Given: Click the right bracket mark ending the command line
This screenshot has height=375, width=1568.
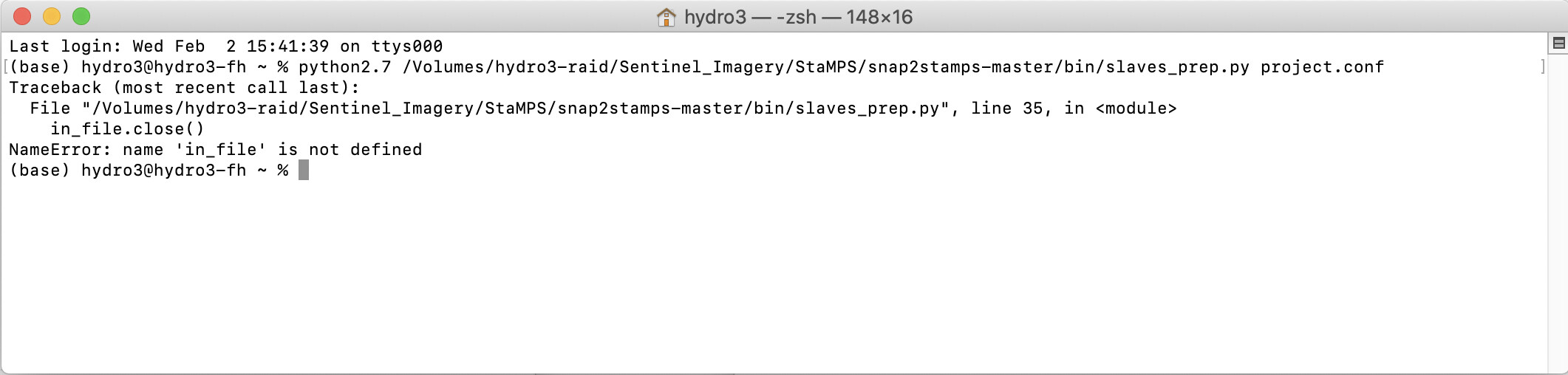Looking at the screenshot, I should 1543,67.
